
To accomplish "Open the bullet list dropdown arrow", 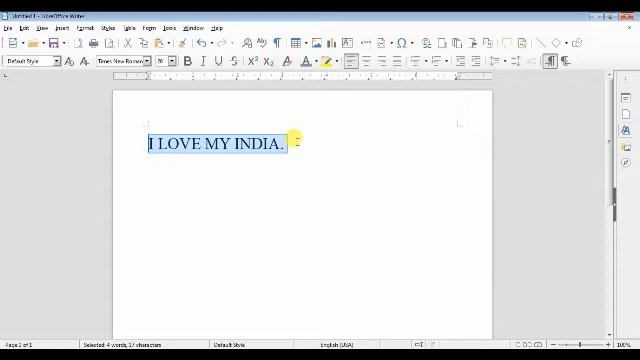I will tap(426, 61).
